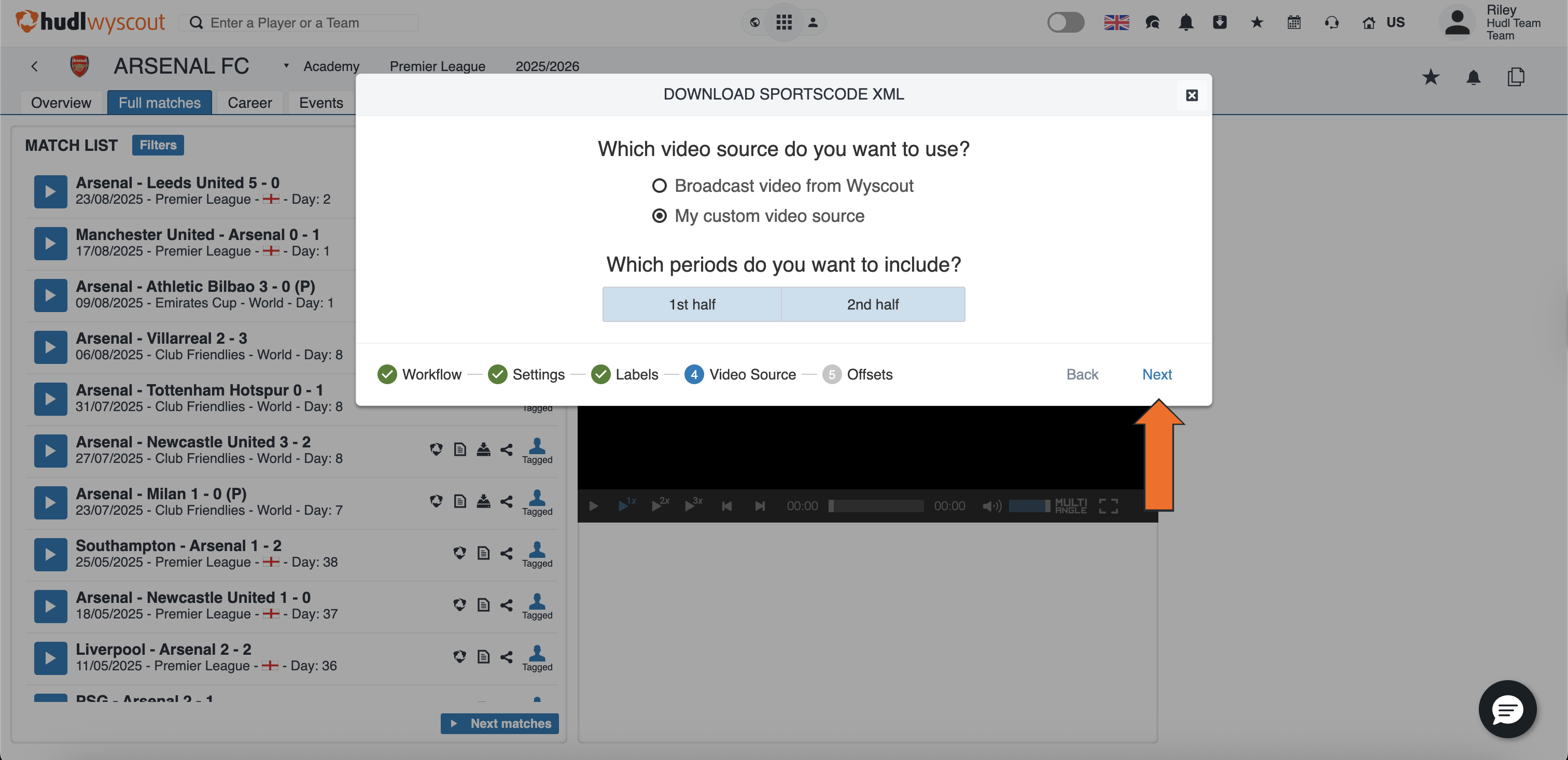The image size is (1568, 760).
Task: Open report for Southampton - Arsenal match
Action: click(x=483, y=553)
